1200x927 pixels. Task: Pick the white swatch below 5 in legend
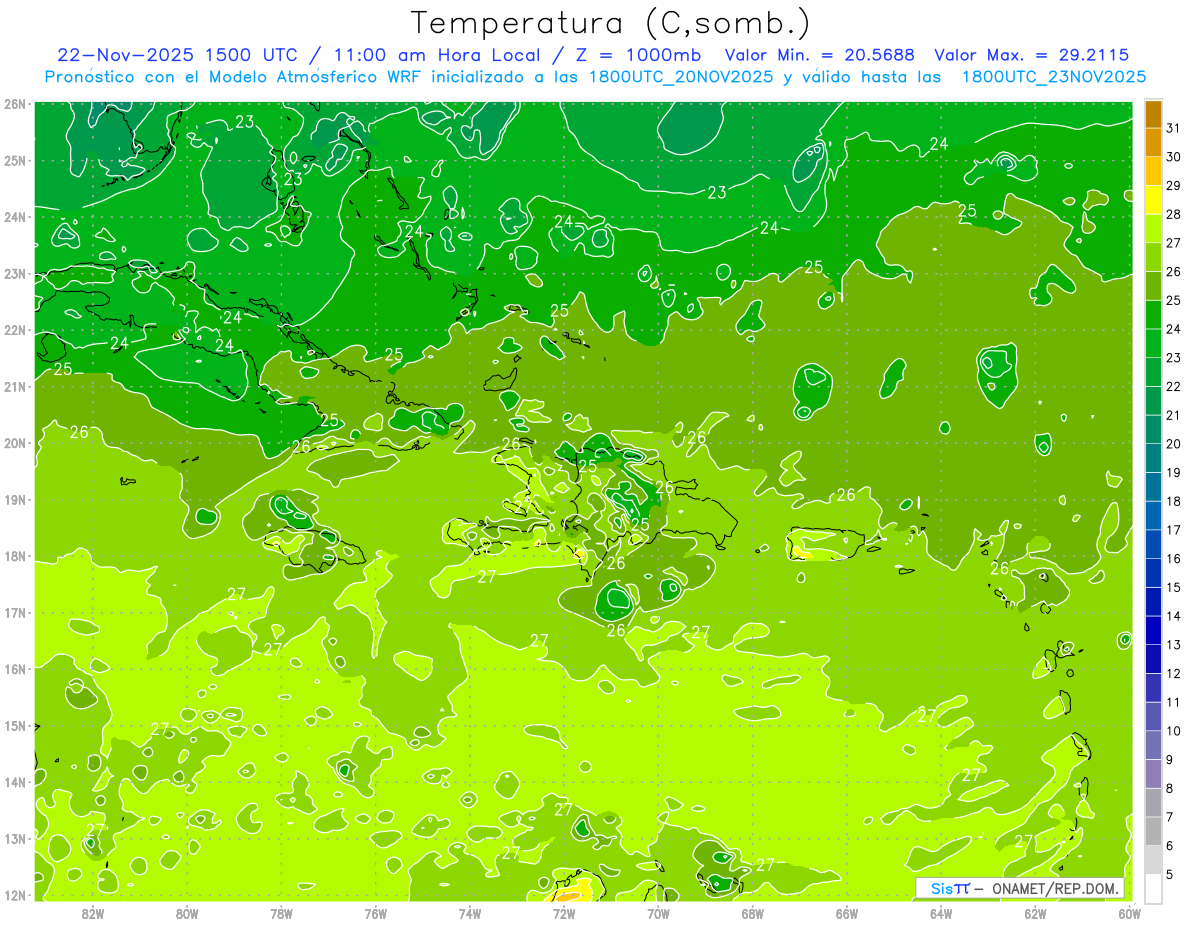pyautogui.click(x=1153, y=888)
